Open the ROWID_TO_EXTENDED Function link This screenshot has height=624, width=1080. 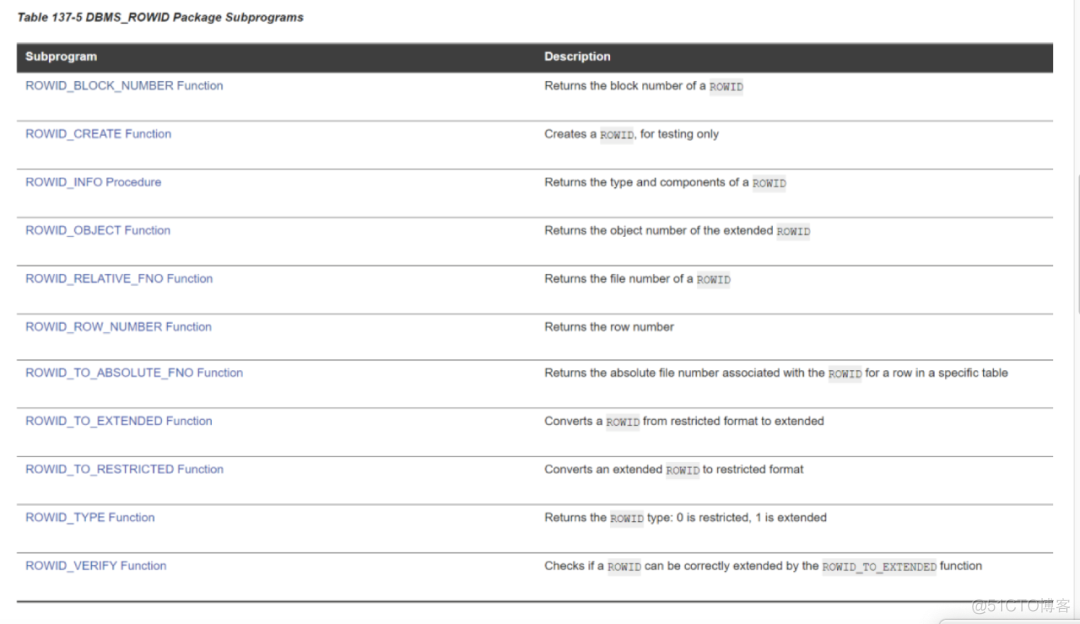(x=118, y=420)
